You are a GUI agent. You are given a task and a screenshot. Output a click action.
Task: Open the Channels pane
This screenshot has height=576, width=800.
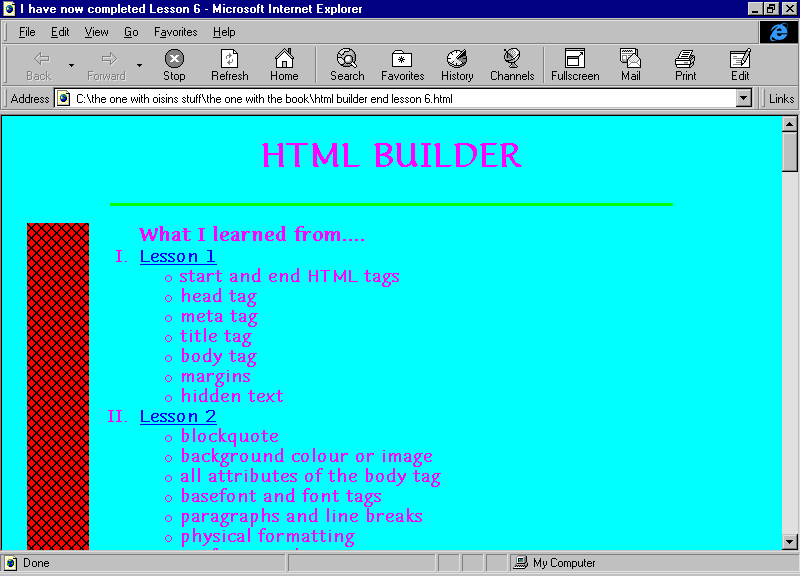(512, 65)
